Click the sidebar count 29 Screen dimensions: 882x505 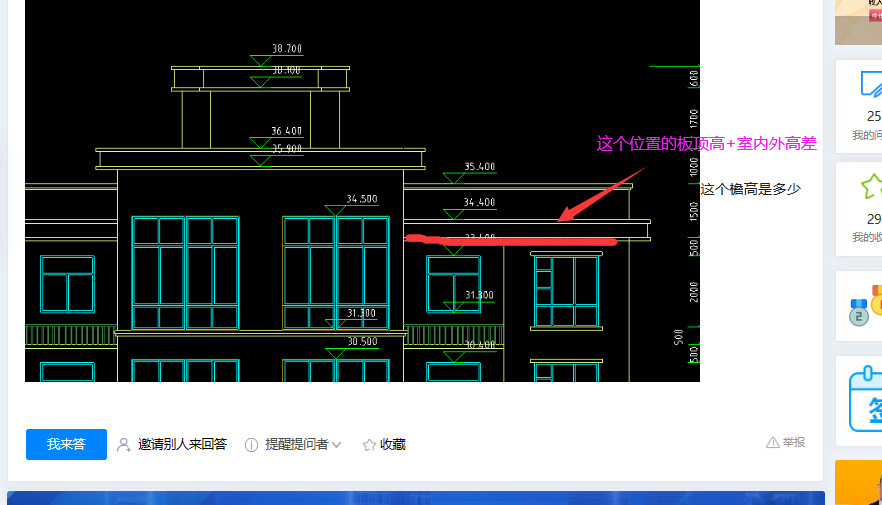click(x=874, y=219)
